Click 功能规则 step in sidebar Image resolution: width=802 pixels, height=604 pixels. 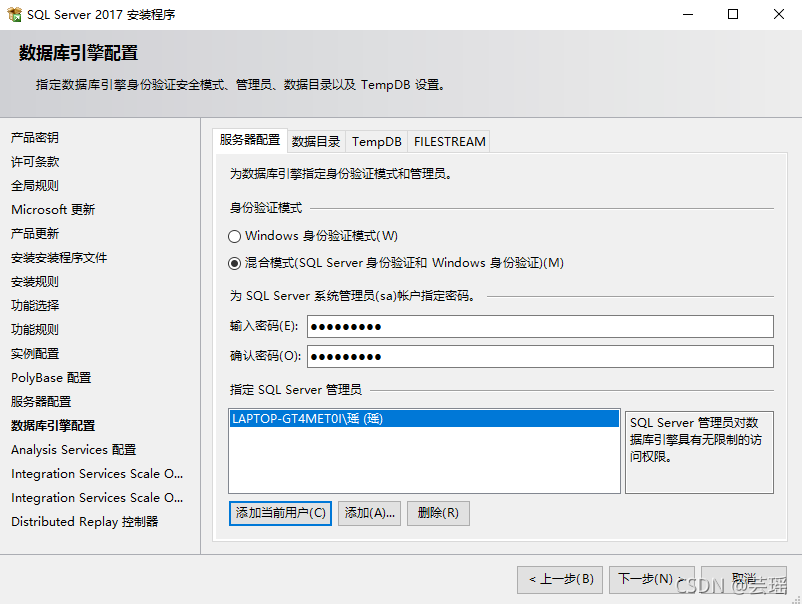[35, 330]
